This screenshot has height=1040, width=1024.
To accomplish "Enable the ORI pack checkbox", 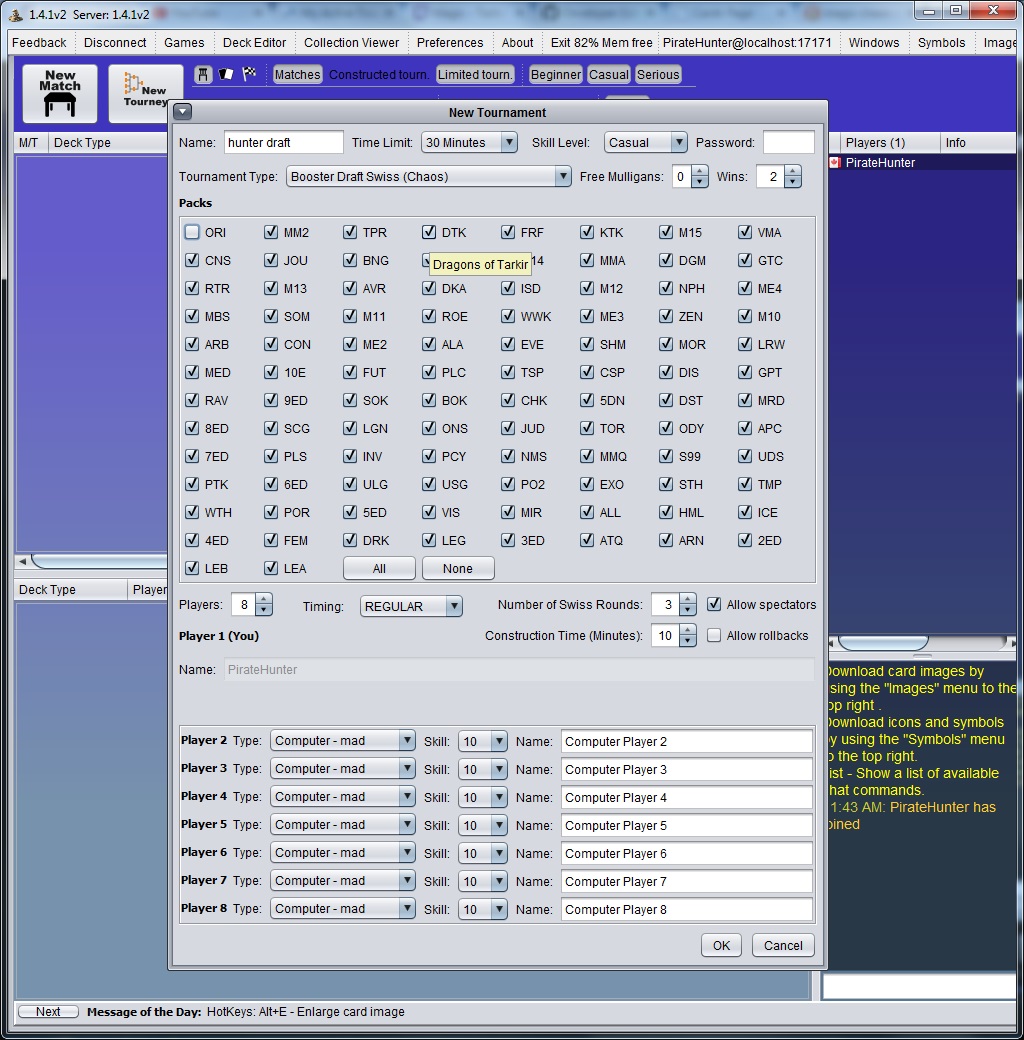I will (192, 232).
